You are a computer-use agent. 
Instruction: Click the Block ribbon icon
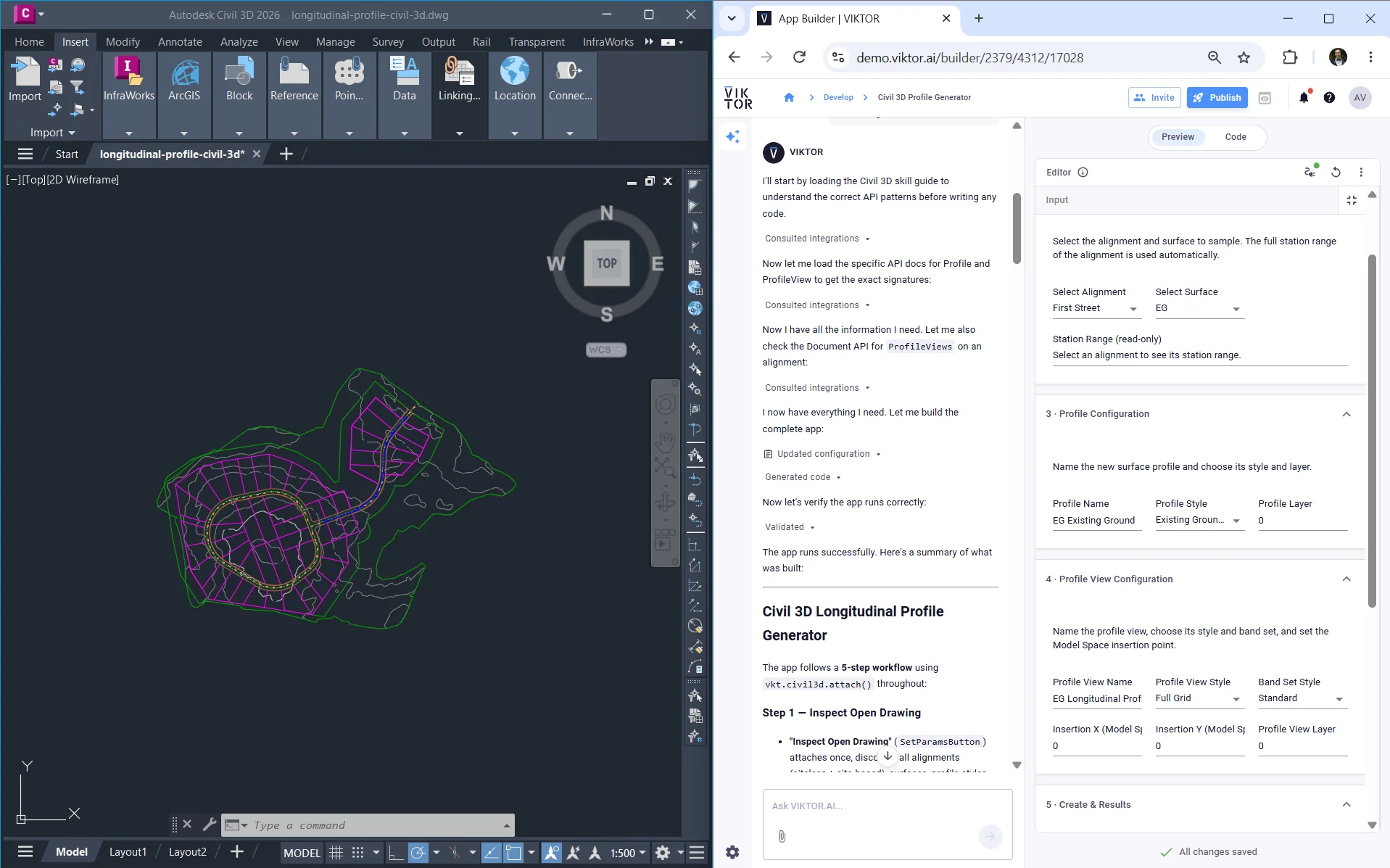tap(239, 78)
